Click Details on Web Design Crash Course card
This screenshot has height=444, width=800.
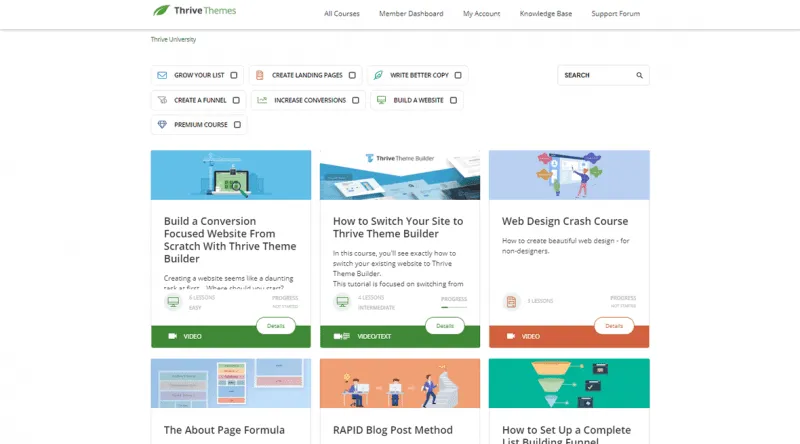pos(614,326)
